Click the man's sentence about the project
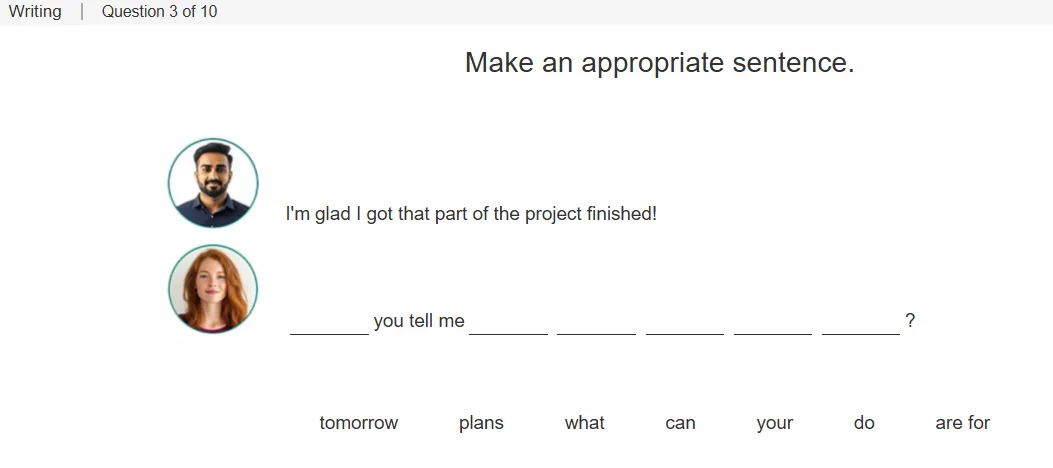 pyautogui.click(x=471, y=214)
